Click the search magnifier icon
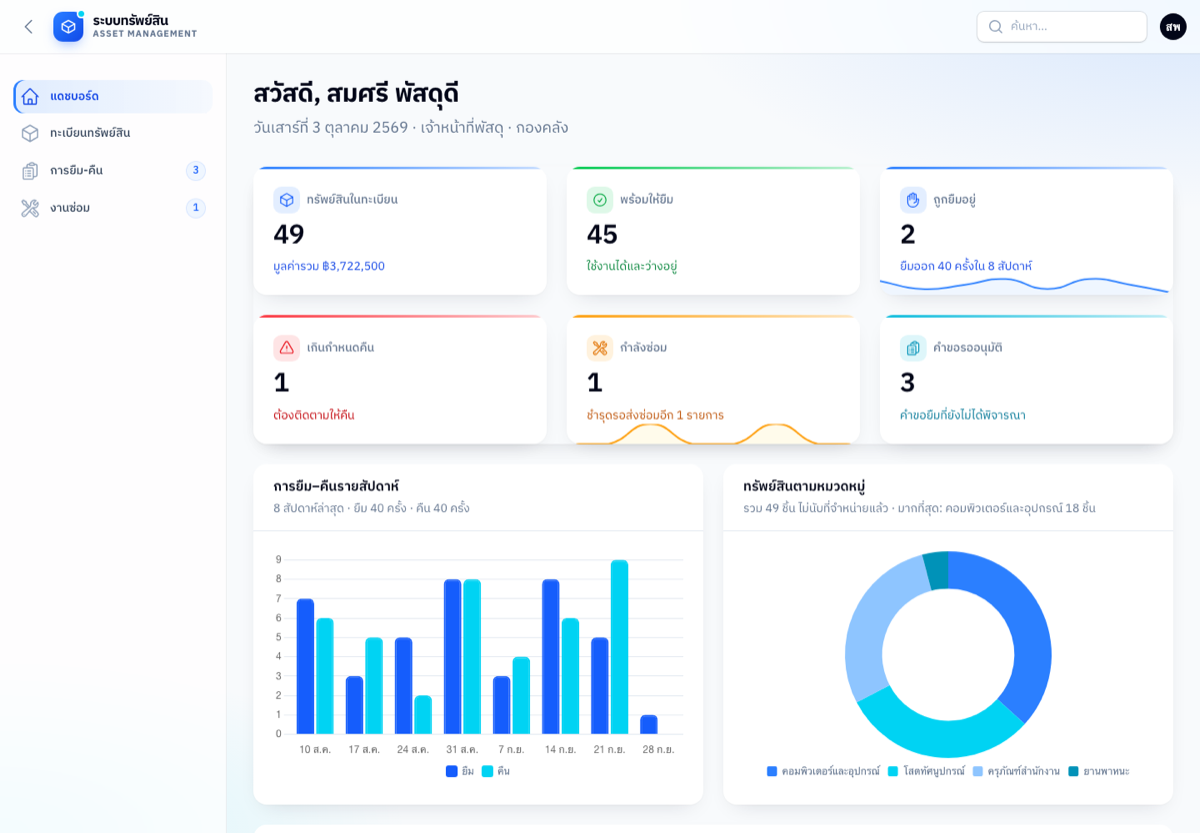This screenshot has height=833, width=1200. click(x=995, y=27)
